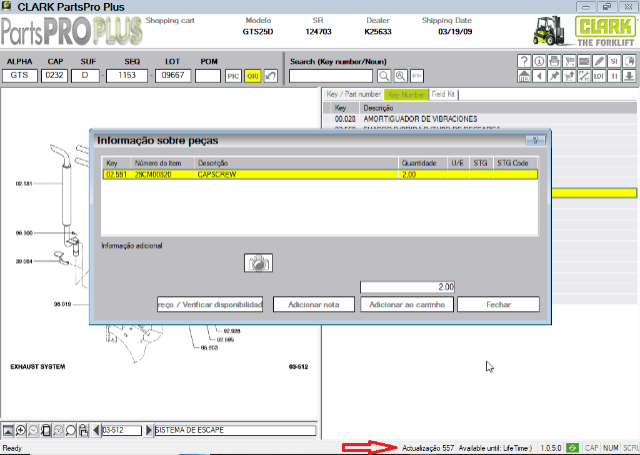Viewport: 640px width, 455px height.
Task: Click the advanced search magnifier icon
Action: [x=400, y=76]
